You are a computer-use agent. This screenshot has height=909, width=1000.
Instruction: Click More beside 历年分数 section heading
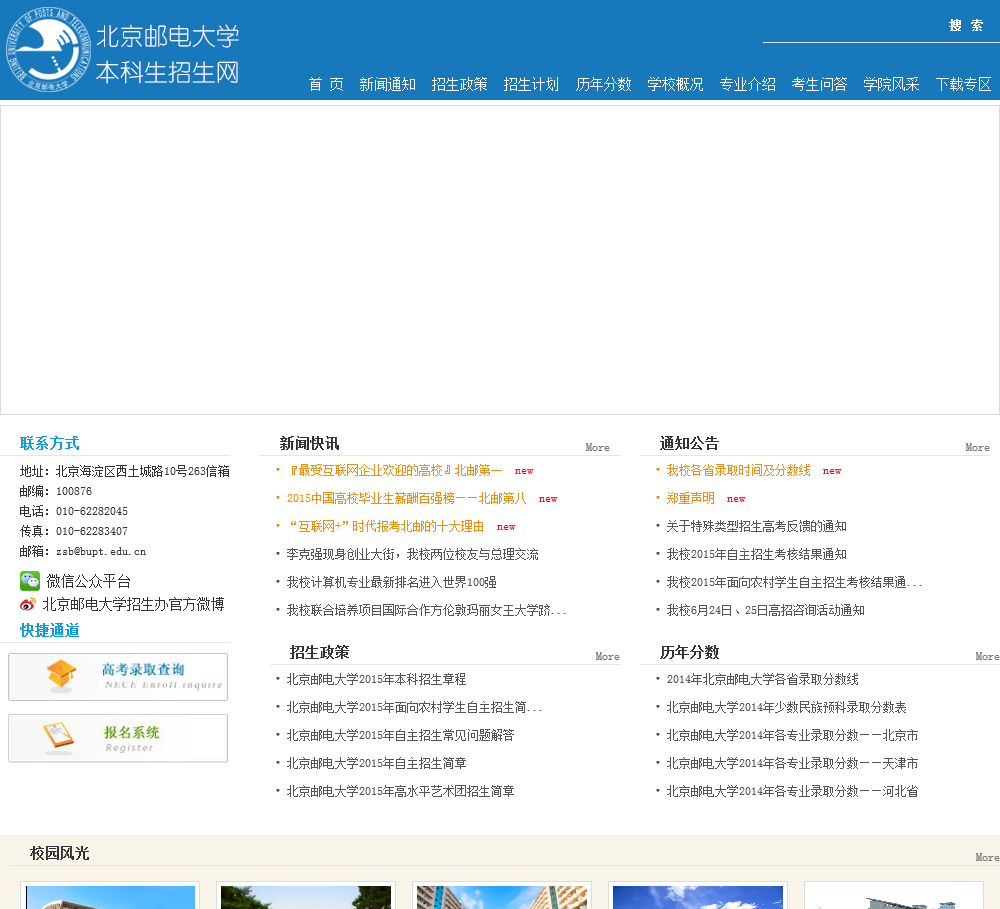(987, 656)
